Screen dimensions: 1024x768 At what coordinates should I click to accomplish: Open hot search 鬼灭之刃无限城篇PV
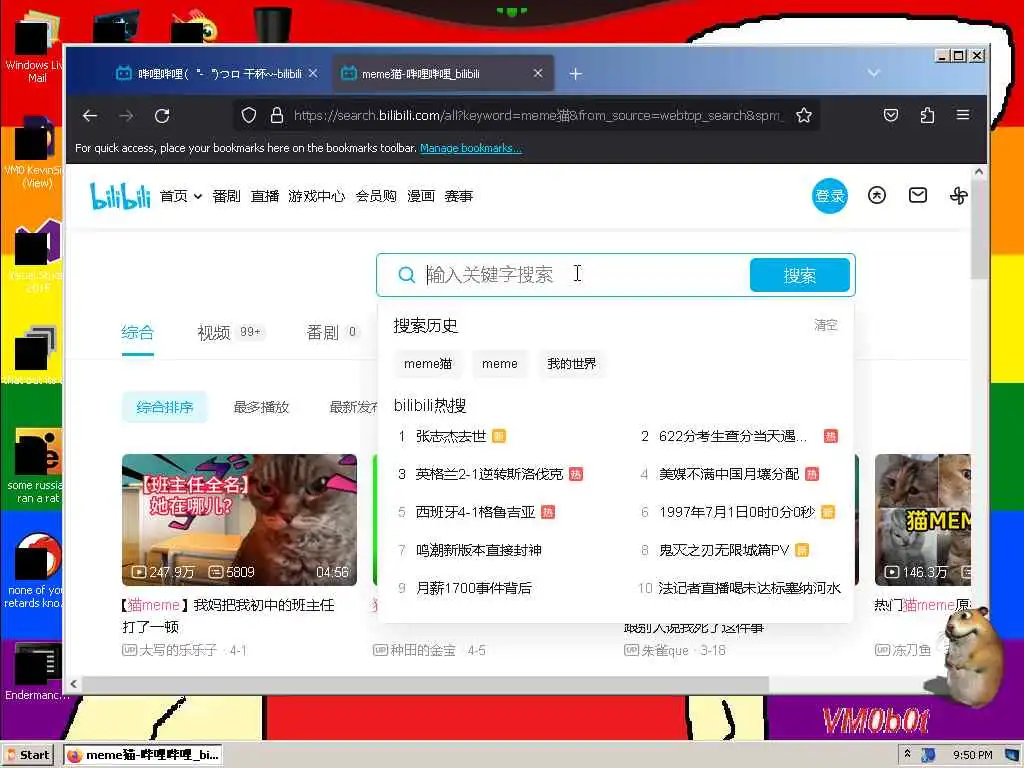[724, 550]
